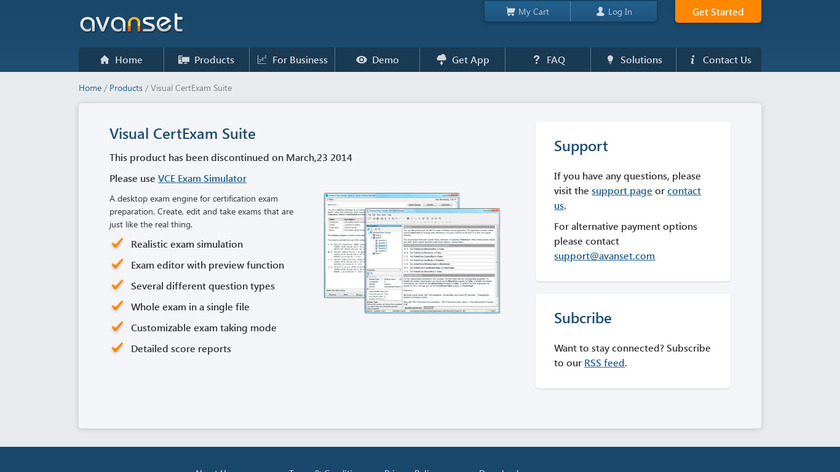Click 'Visual CertExam Suite' breadcrumb text
Screen dimensions: 840x472
click(191, 88)
